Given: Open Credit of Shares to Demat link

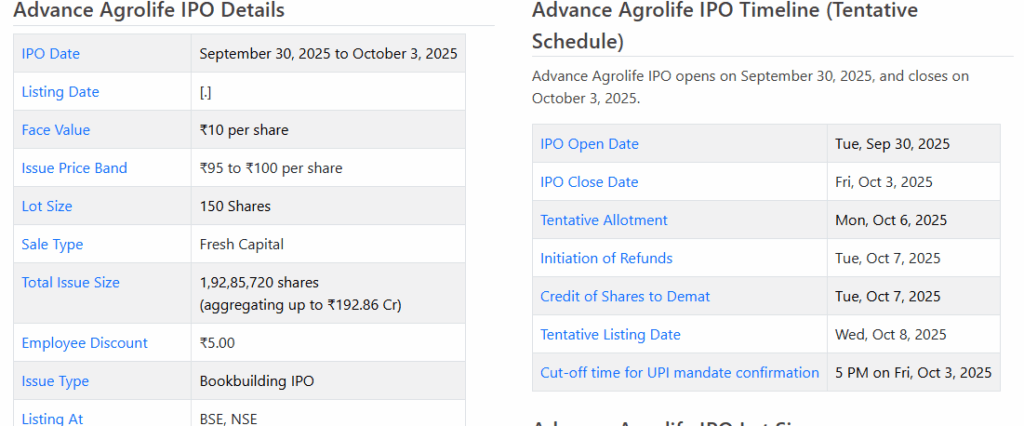Looking at the screenshot, I should tap(625, 296).
